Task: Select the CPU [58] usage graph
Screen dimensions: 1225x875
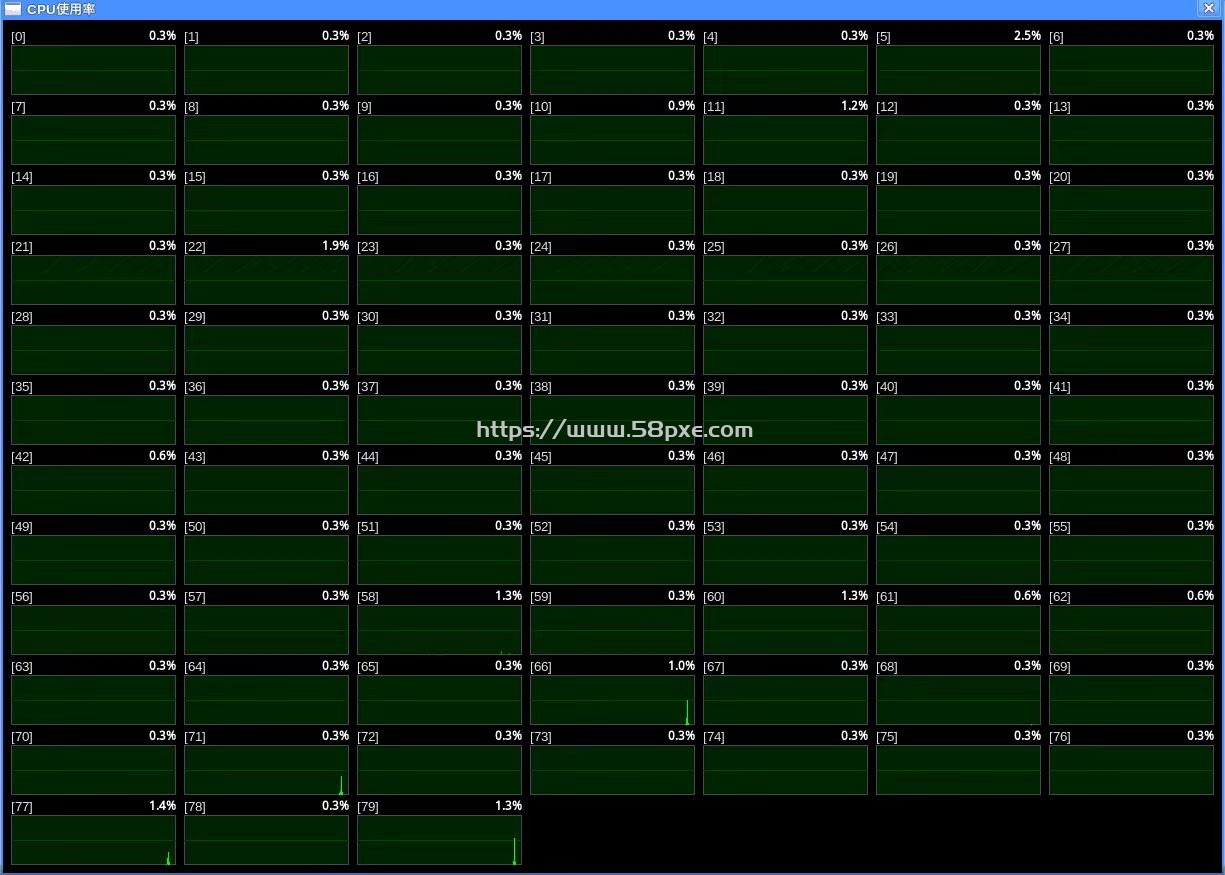Action: 439,630
